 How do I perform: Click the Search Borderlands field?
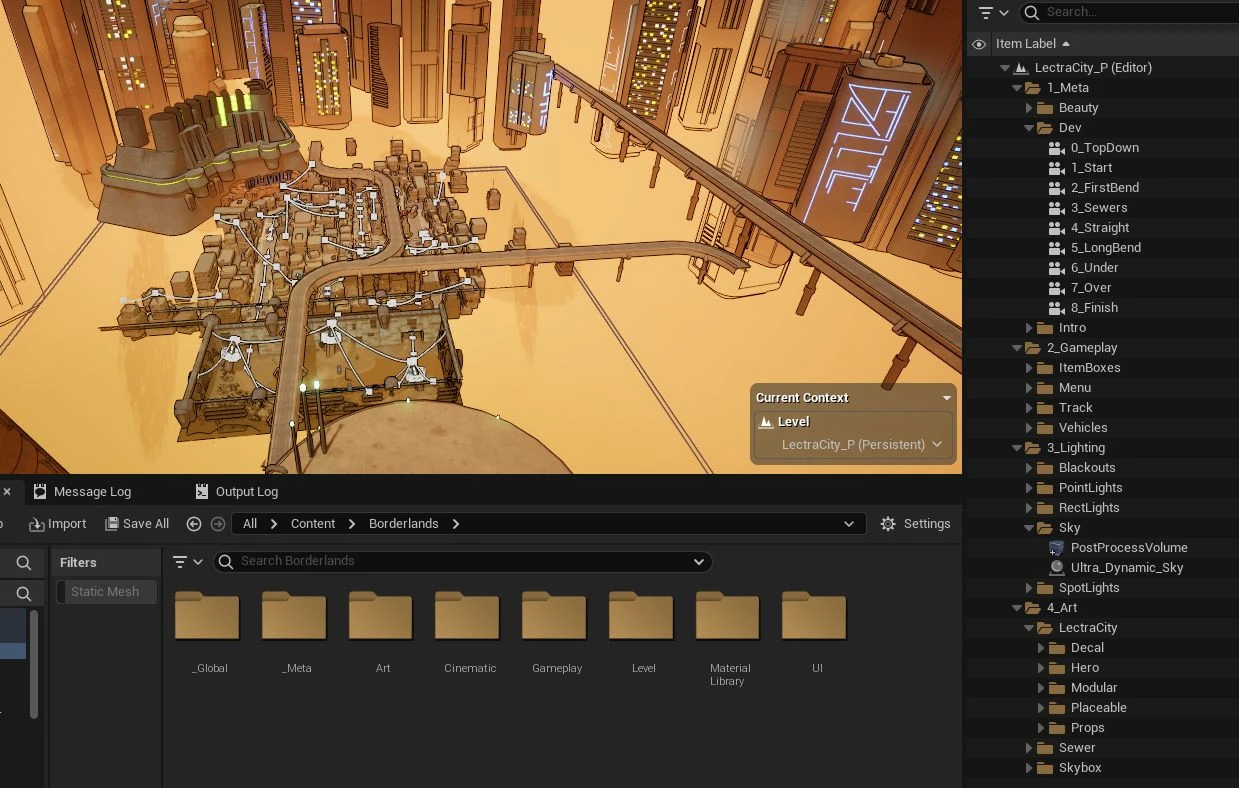tap(462, 562)
